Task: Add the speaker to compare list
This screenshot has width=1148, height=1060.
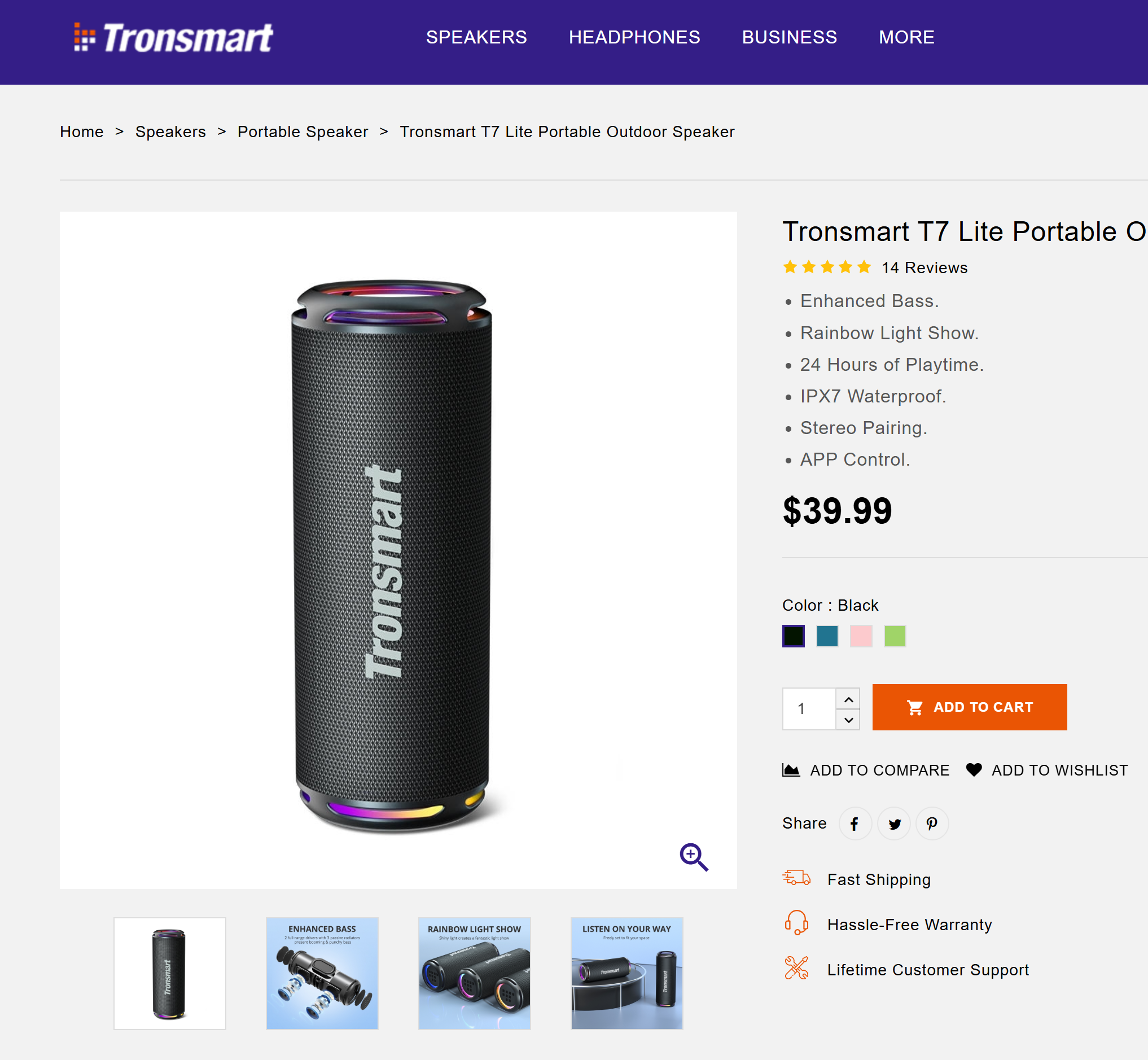Action: 865,770
